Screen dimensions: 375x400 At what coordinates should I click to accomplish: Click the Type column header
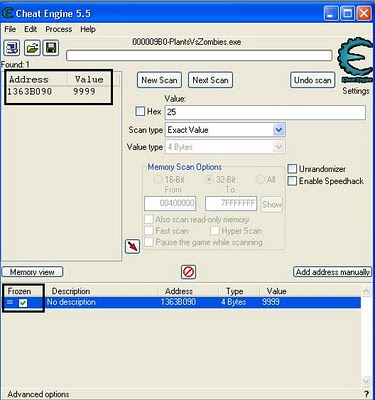coord(235,291)
